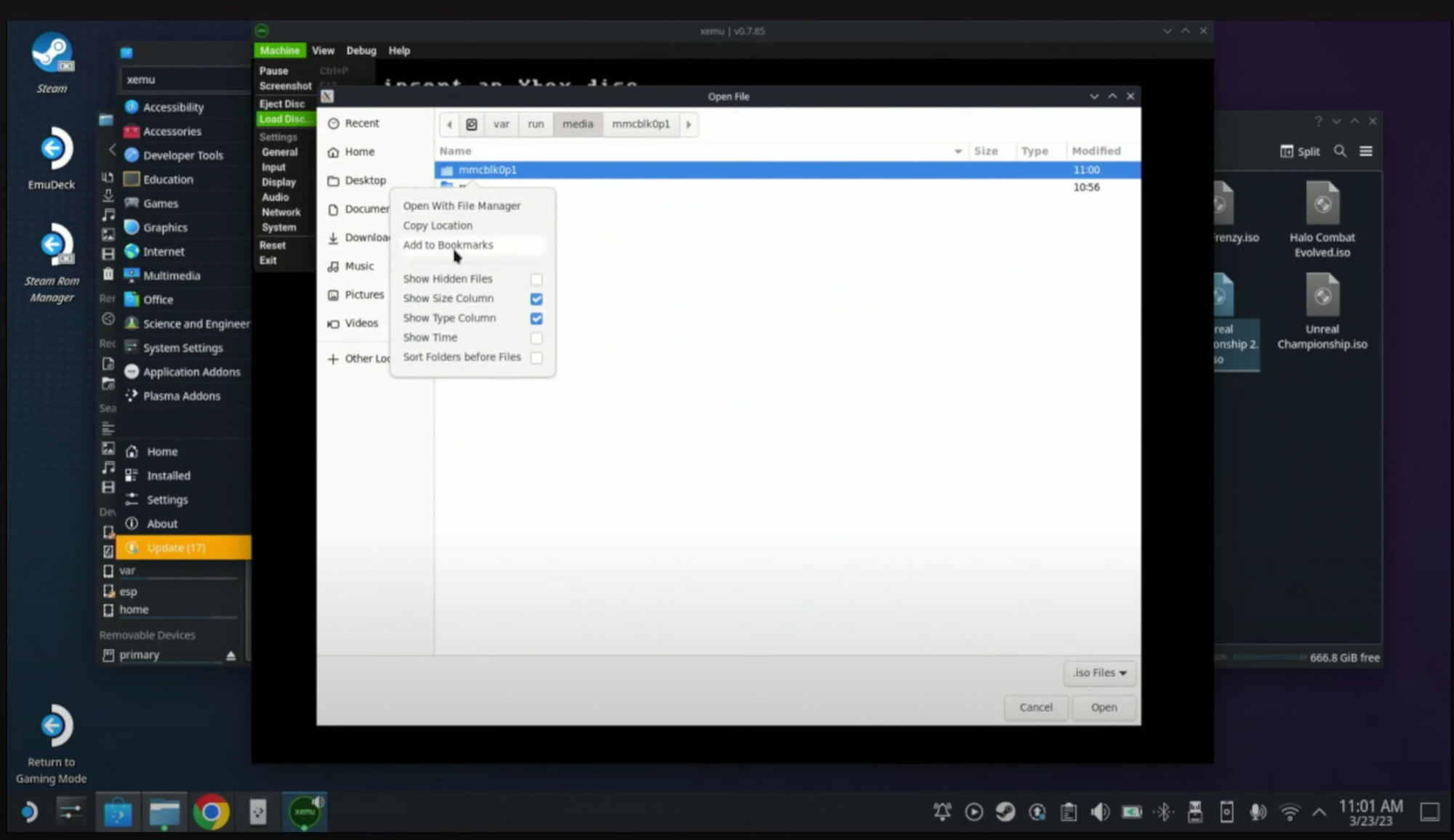This screenshot has width=1454, height=840.
Task: Click the volume icon in system tray
Action: click(x=1100, y=812)
